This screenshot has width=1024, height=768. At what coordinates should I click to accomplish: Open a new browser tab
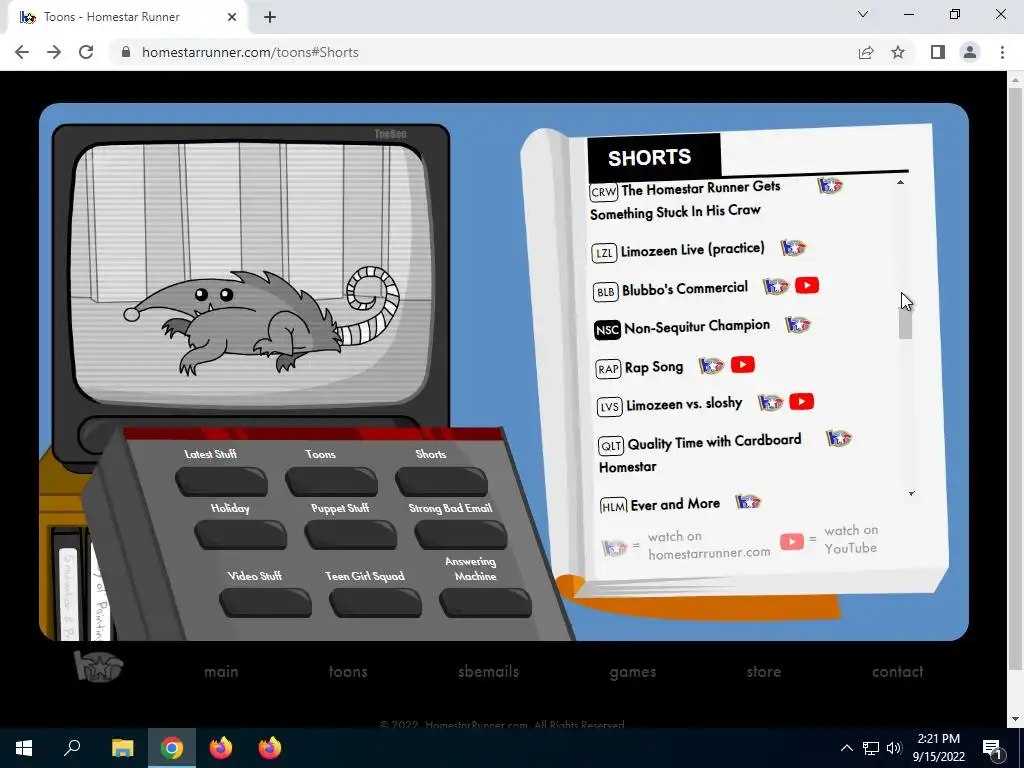[x=270, y=17]
